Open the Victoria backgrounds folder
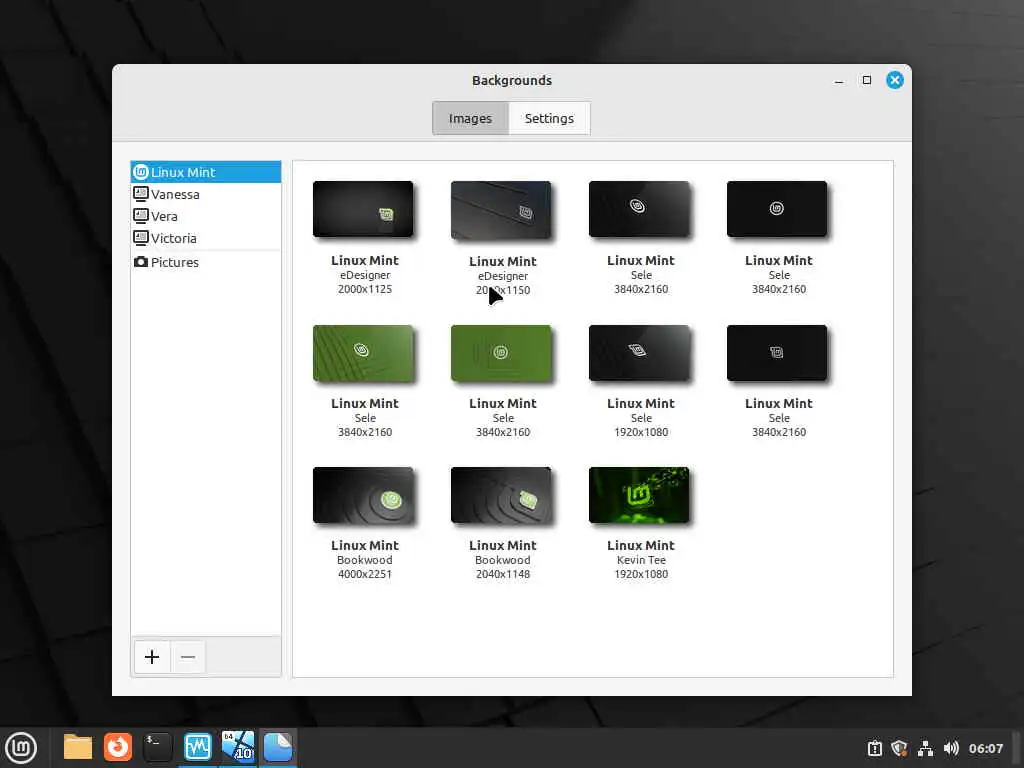The height and width of the screenshot is (768, 1024). tap(206, 238)
